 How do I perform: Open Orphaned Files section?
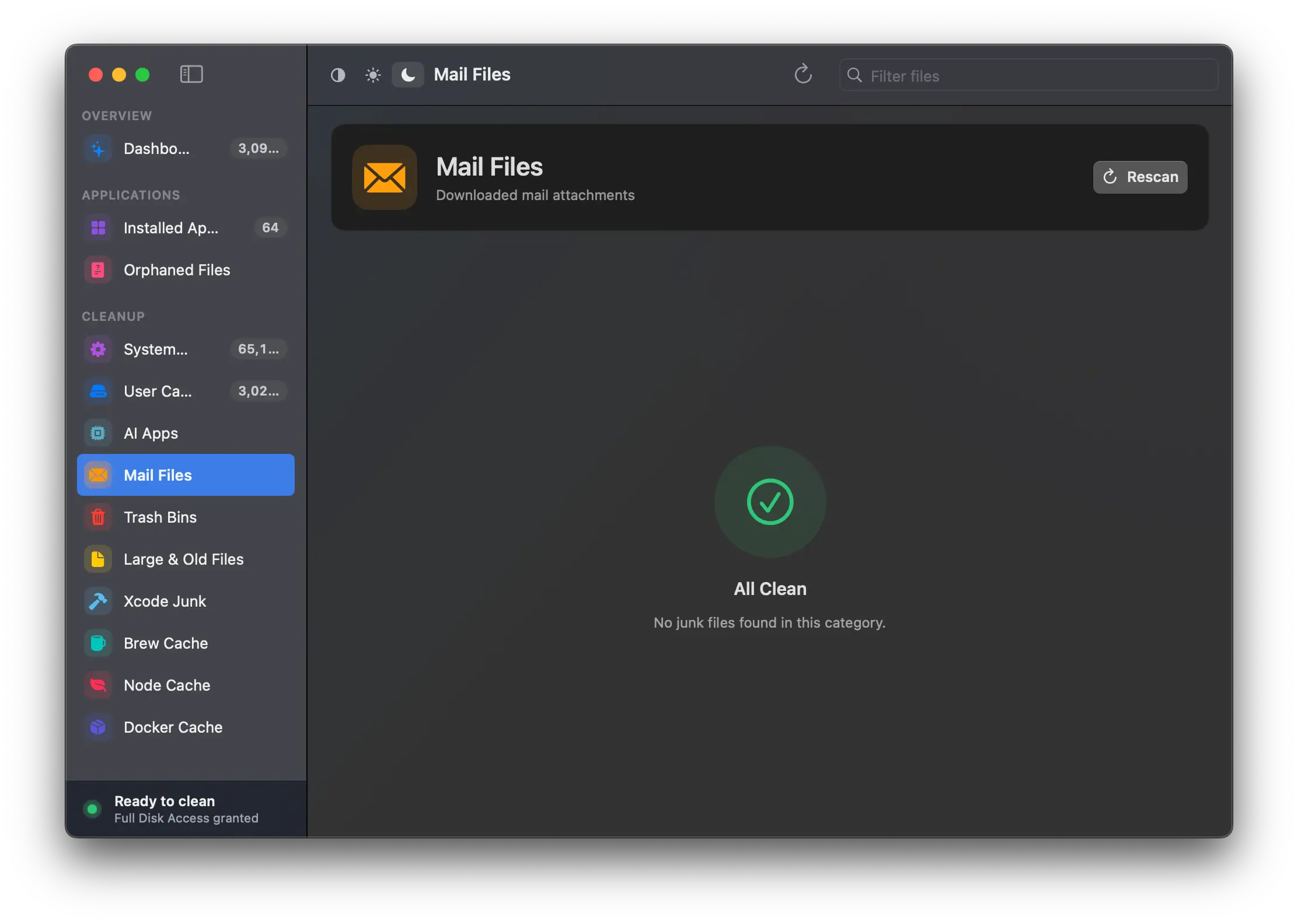[186, 270]
